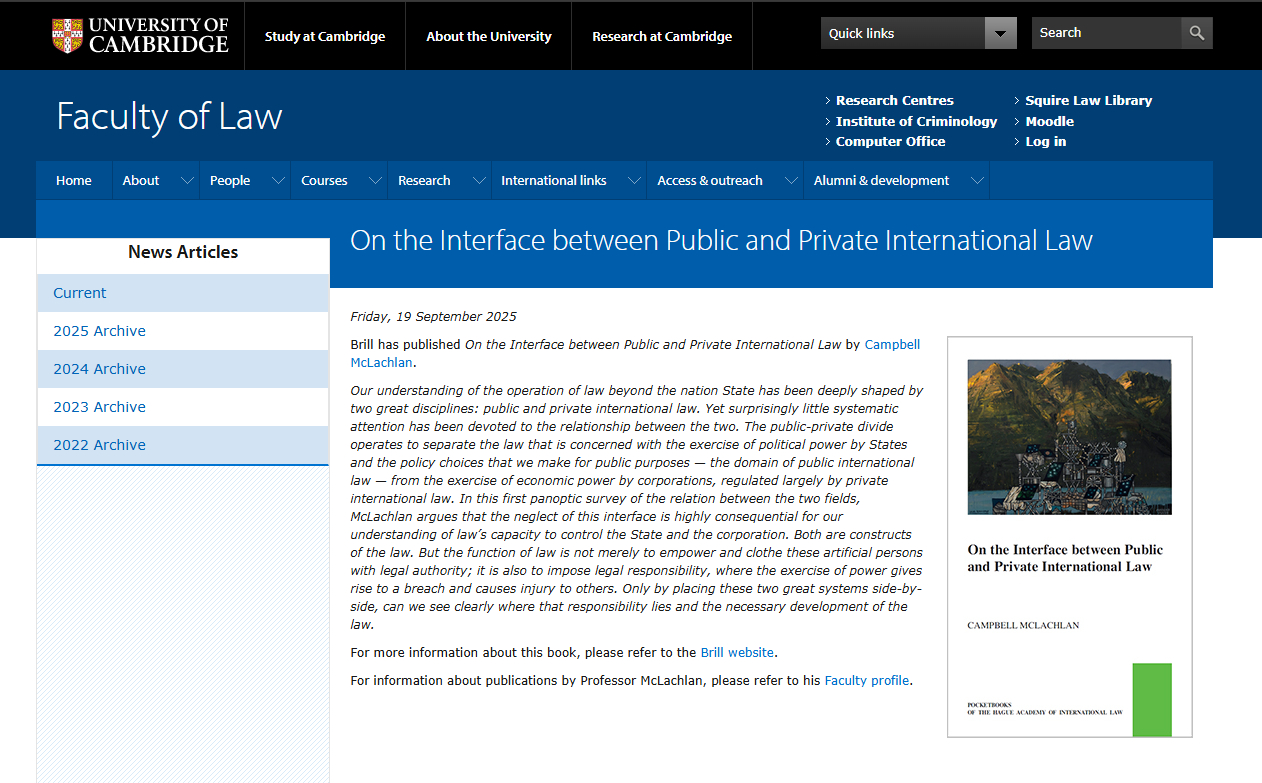1262x783 pixels.
Task: Open the Squire Law Library link
Action: pos(1088,100)
